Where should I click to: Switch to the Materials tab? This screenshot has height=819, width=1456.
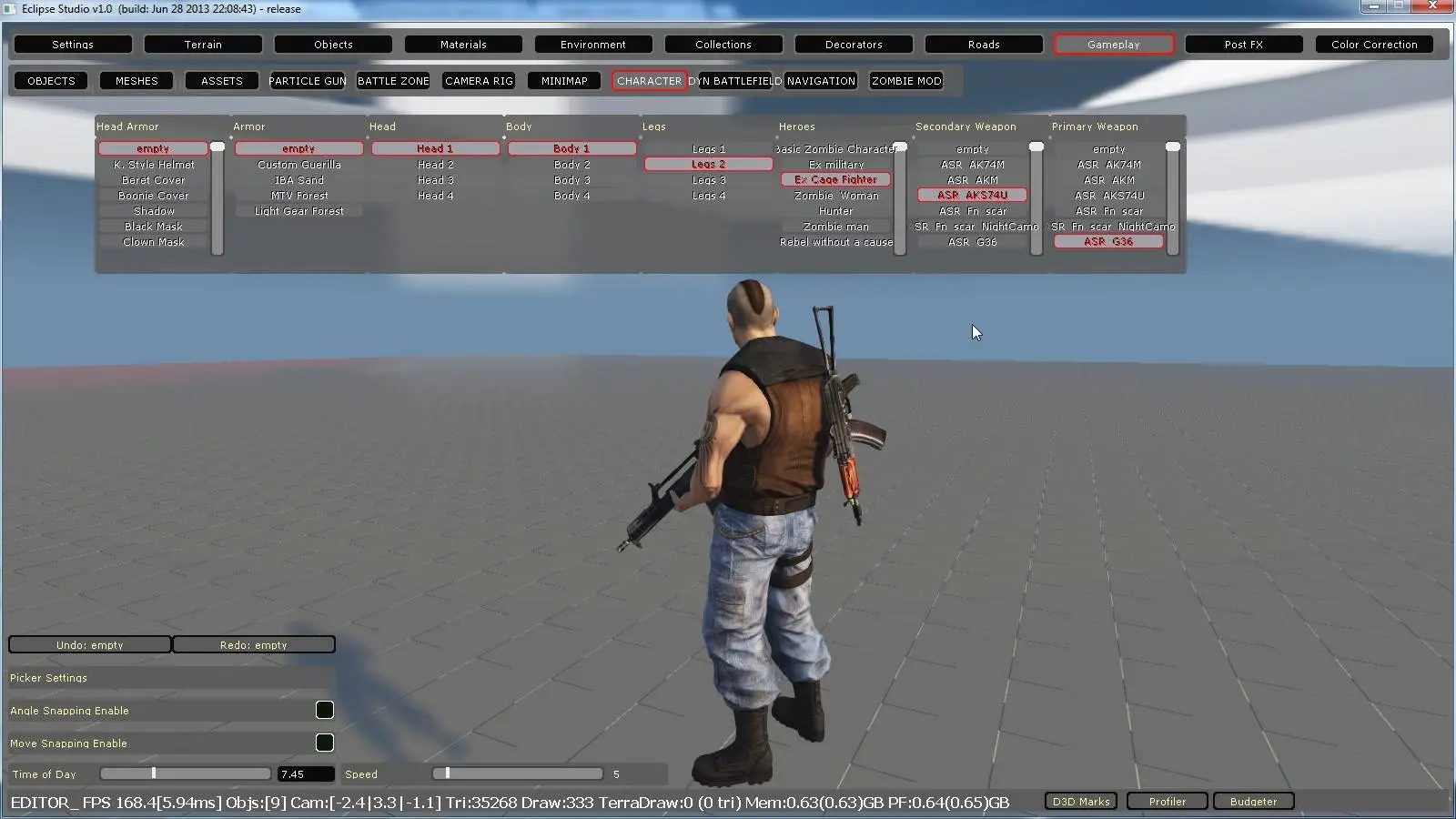coord(463,45)
